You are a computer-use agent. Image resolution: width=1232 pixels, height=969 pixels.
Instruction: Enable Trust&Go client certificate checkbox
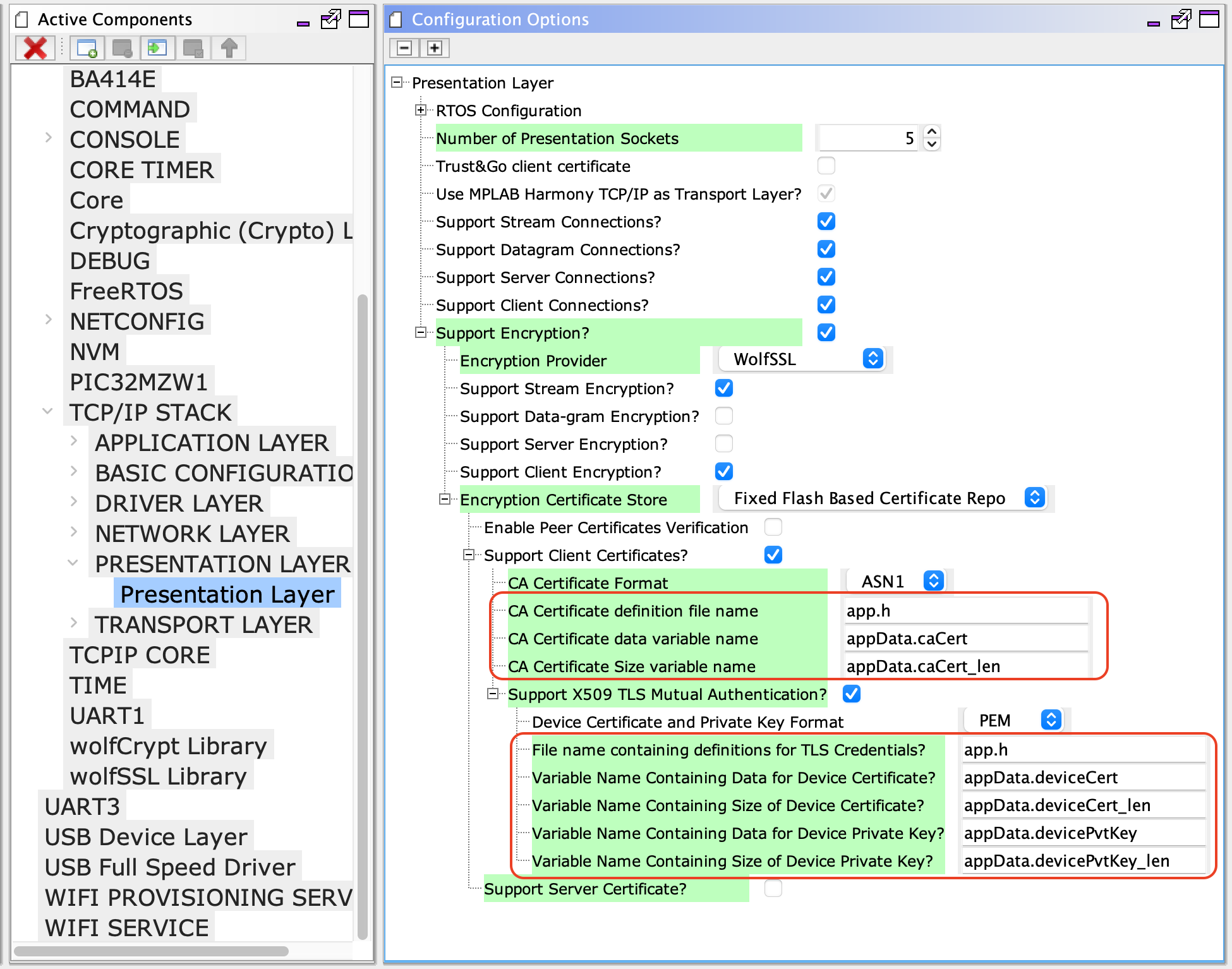pos(826,166)
